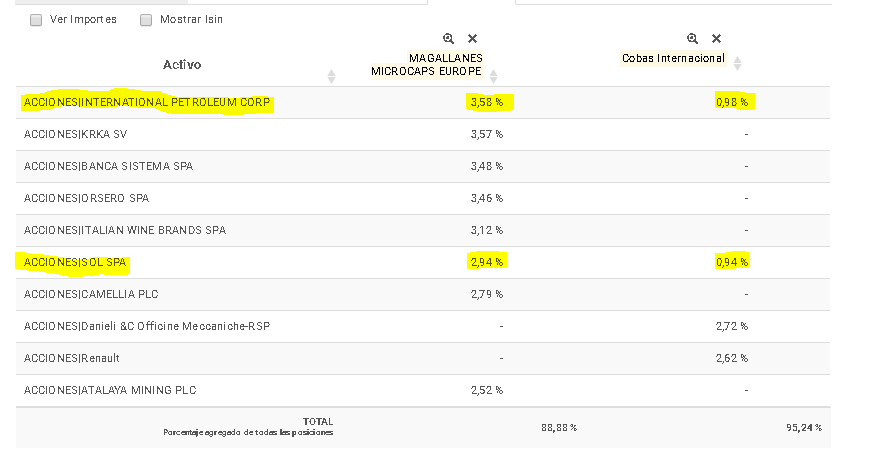Remove Magallanes Microcaps Europe column with X
The height and width of the screenshot is (454, 892).
[x=472, y=38]
